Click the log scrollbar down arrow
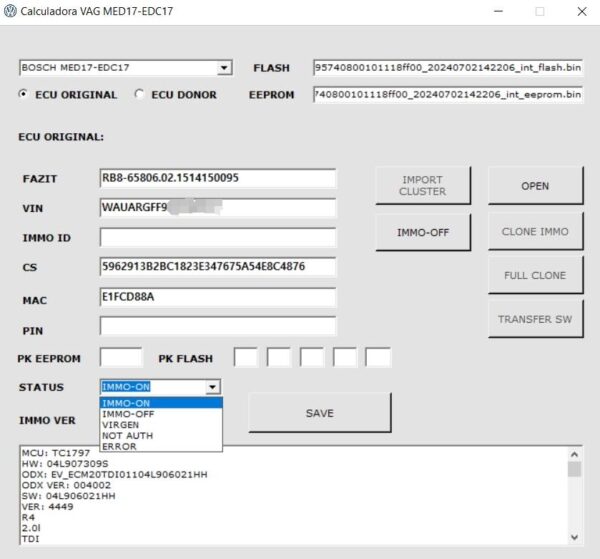Screen dimensions: 600x559 point(574,537)
